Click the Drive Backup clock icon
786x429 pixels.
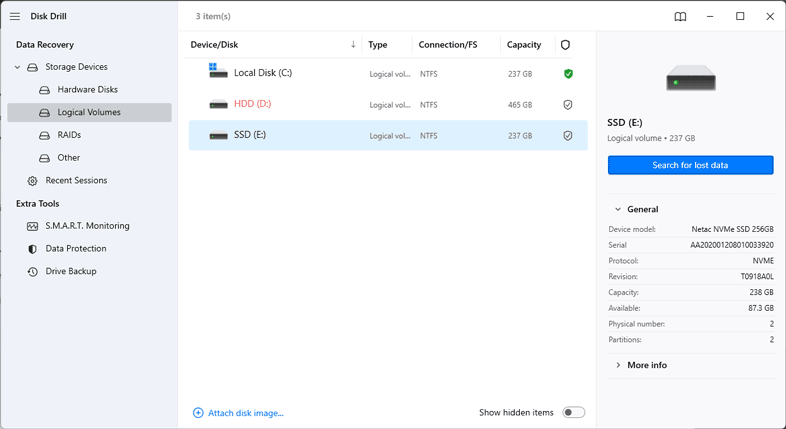[33, 272]
